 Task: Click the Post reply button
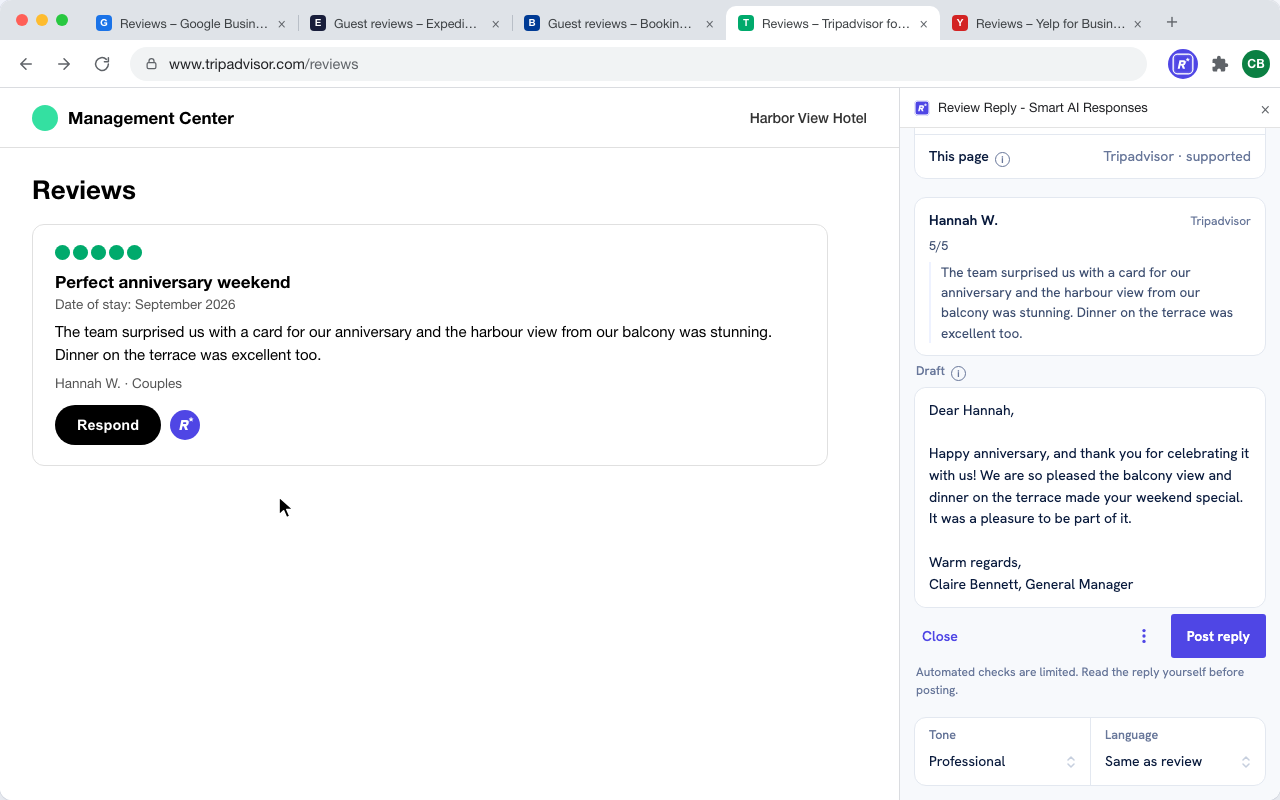pyautogui.click(x=1218, y=636)
